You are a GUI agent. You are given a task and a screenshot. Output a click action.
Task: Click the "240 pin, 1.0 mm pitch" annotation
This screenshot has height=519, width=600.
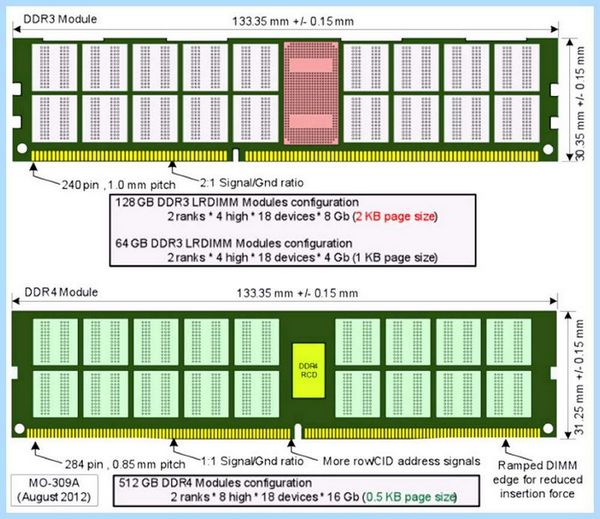pos(119,185)
